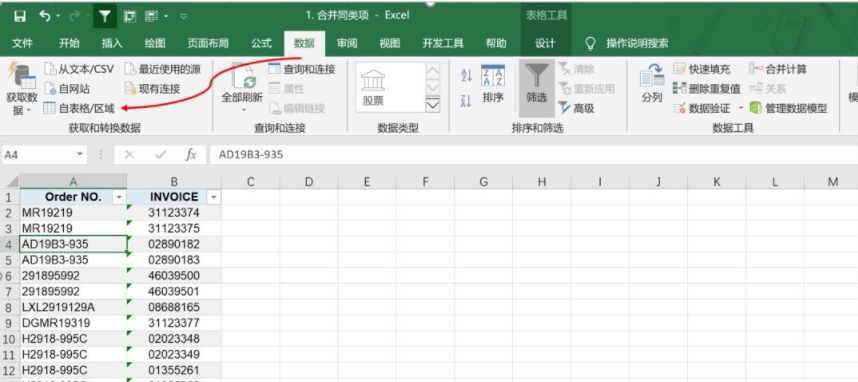Expand the data types gallery

coord(433,105)
